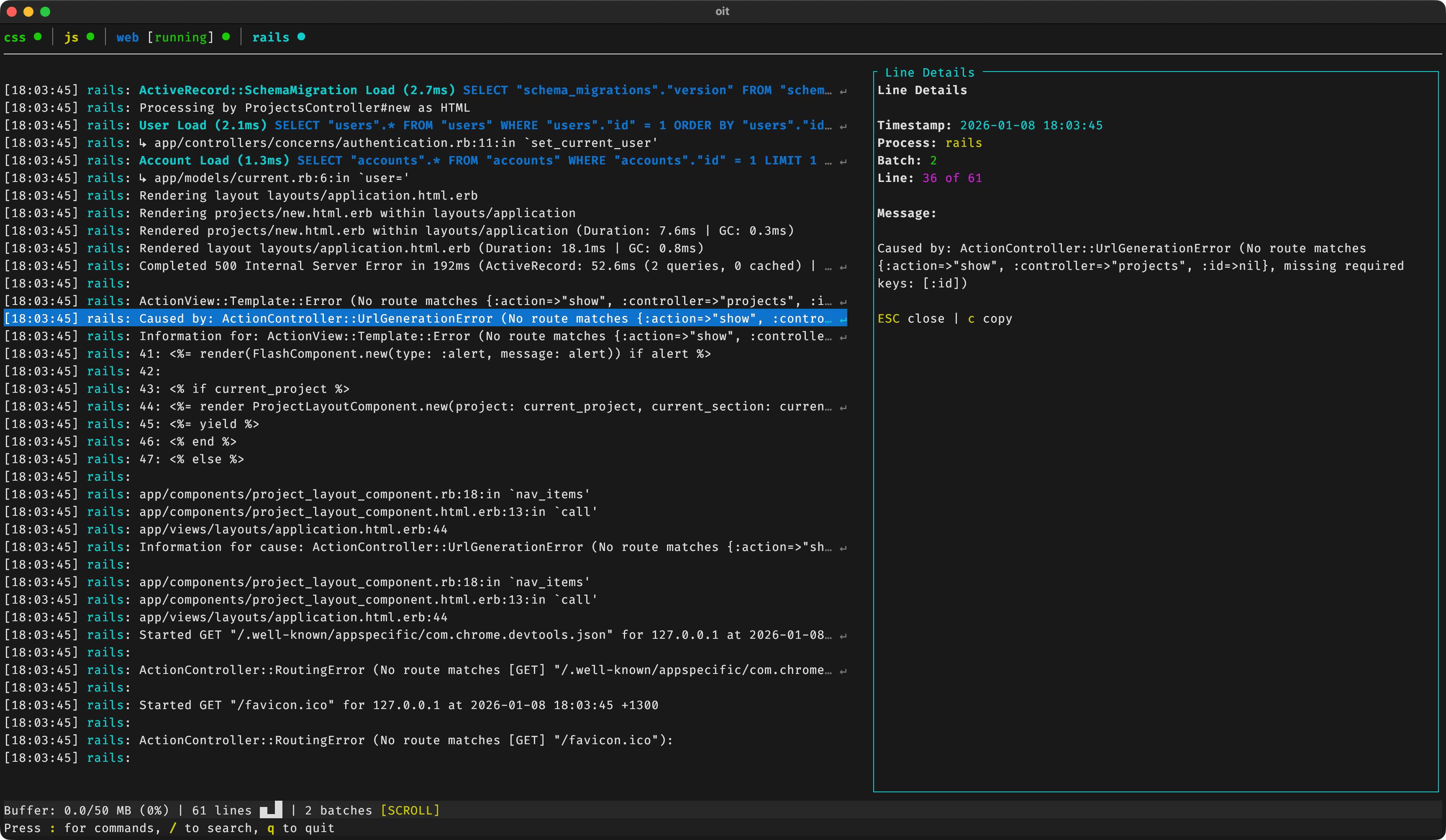Click the buffer sparkline graph in status bar
Image resolution: width=1446 pixels, height=840 pixels.
271,809
